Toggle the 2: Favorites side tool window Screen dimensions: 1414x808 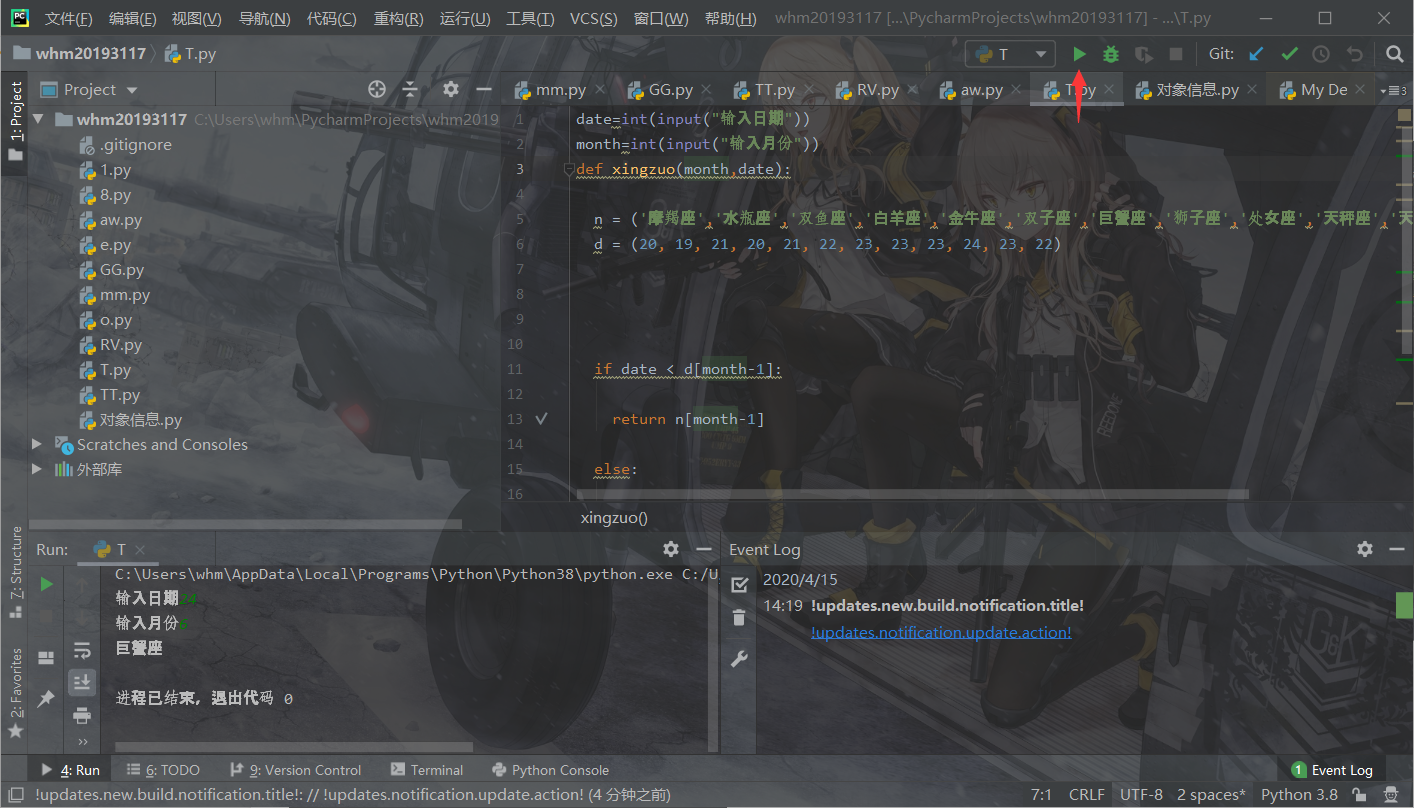pos(15,694)
